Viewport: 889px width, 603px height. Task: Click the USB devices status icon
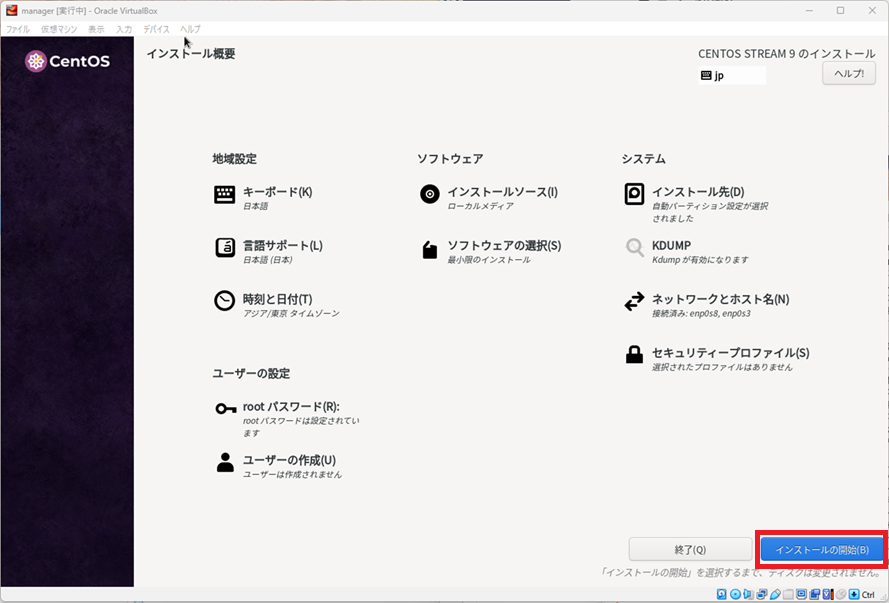point(775,594)
